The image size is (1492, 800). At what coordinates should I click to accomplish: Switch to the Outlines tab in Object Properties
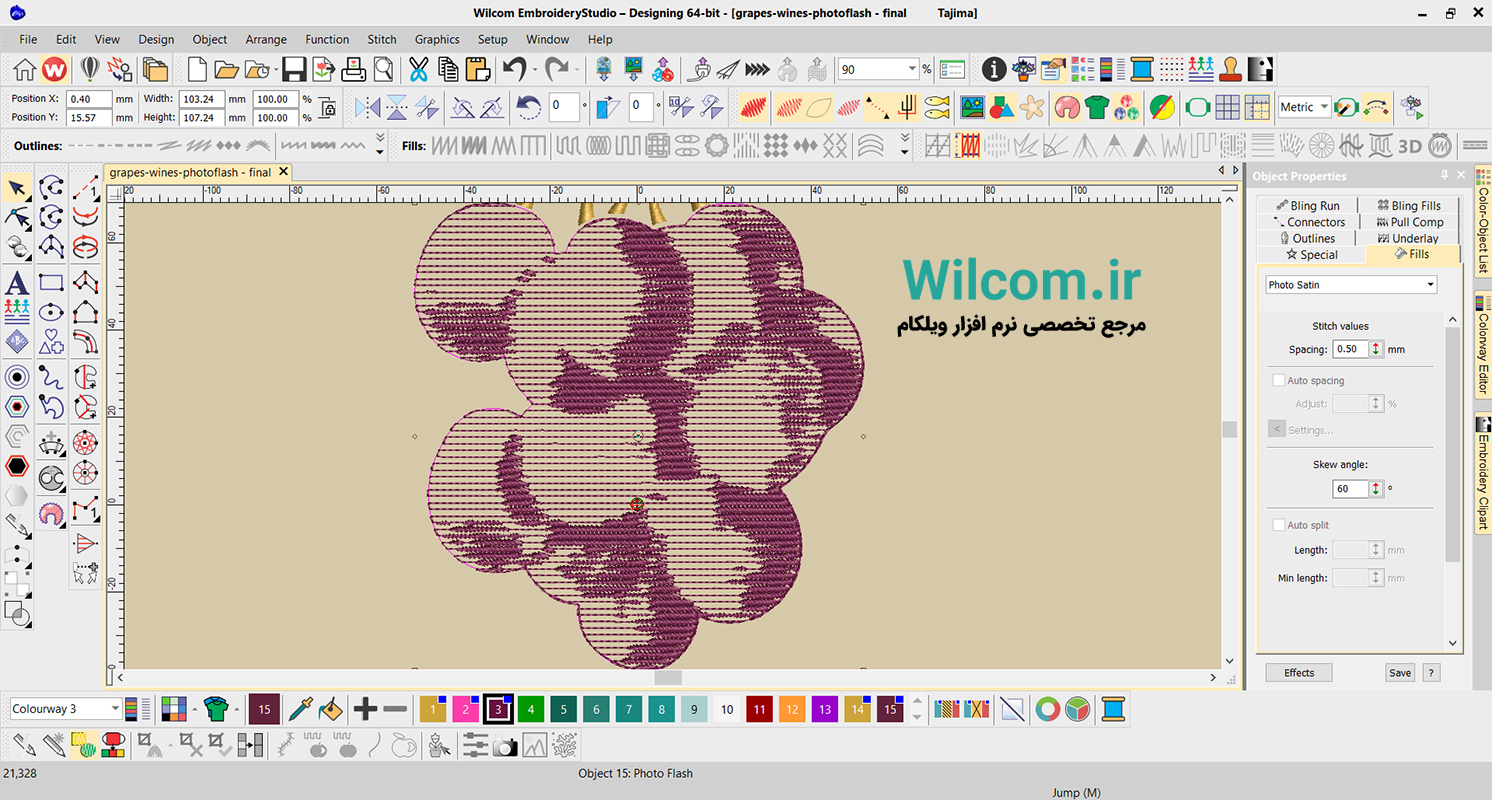[x=1308, y=238]
